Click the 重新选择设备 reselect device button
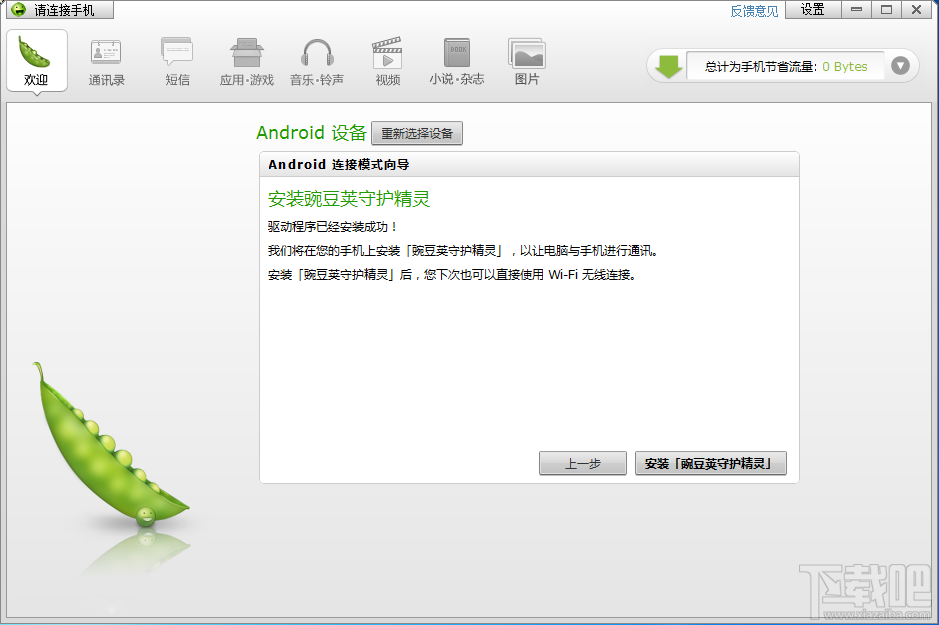 [x=417, y=133]
